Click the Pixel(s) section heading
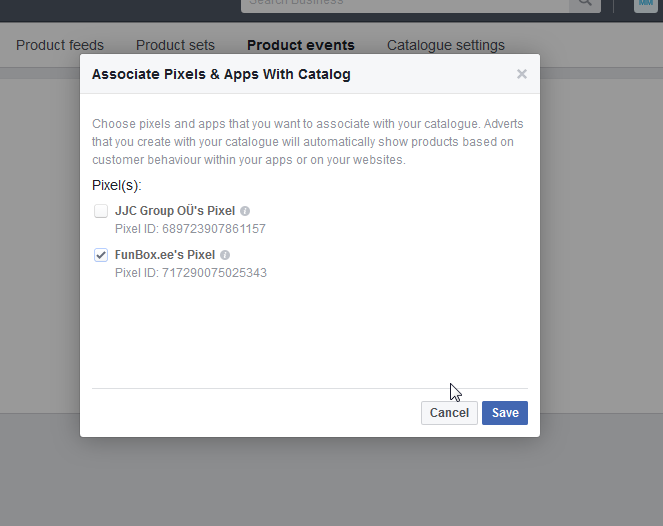Image resolution: width=663 pixels, height=526 pixels. point(117,185)
